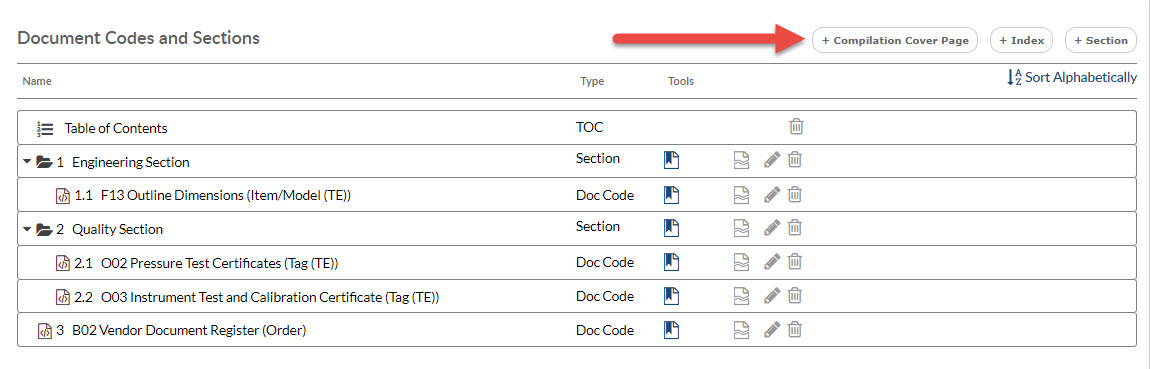1150x369 pixels.
Task: Add a new Index
Action: 1022,40
